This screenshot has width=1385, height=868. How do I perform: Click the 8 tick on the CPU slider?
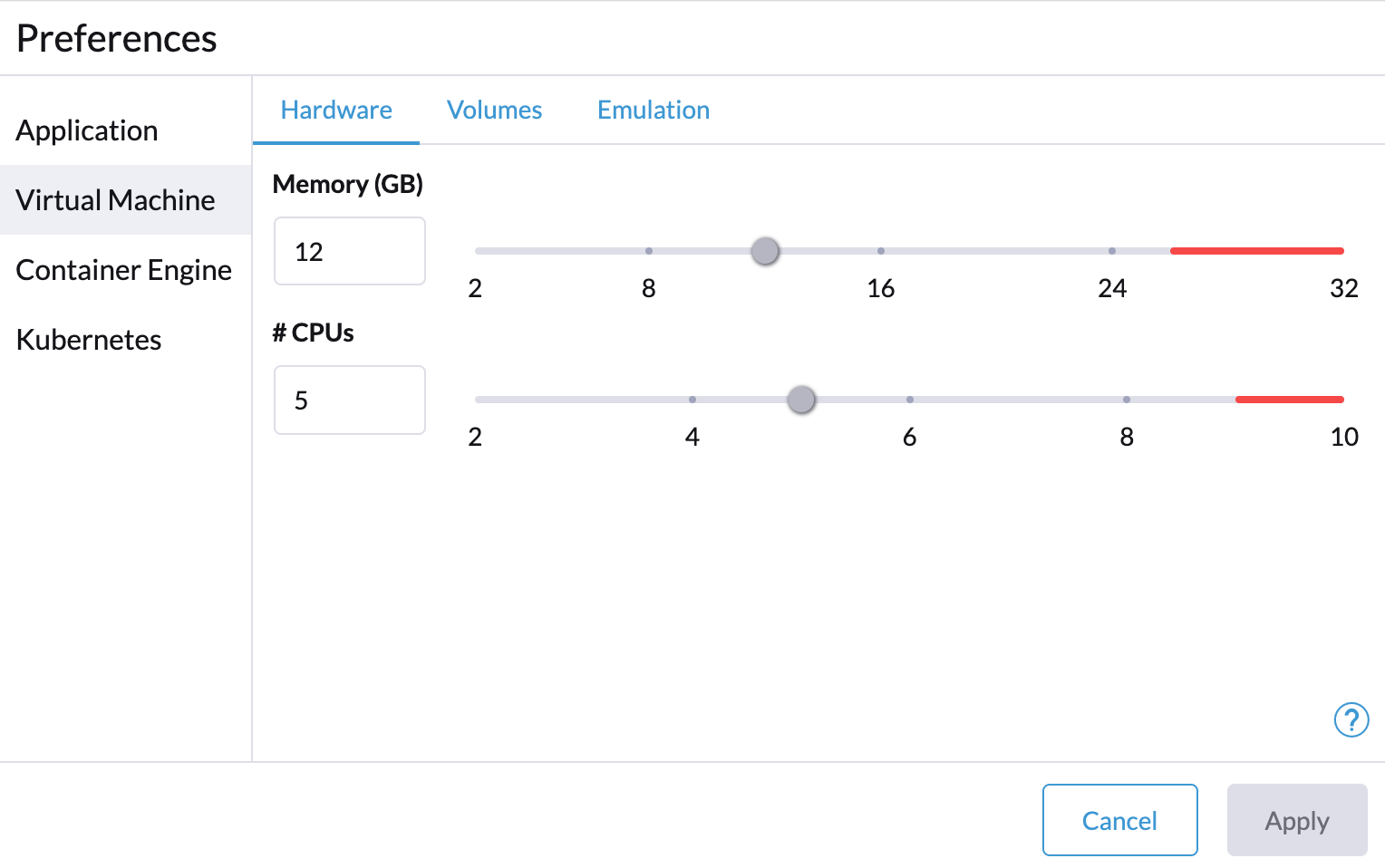pyautogui.click(x=1127, y=400)
